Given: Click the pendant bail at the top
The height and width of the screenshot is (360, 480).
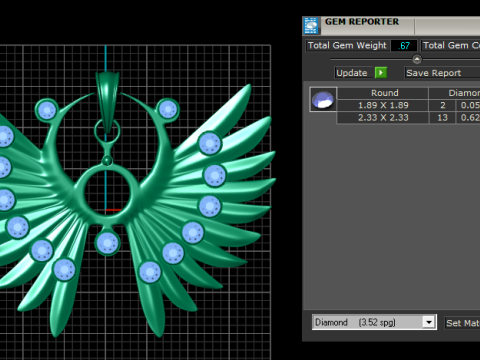Looking at the screenshot, I should click(x=107, y=102).
